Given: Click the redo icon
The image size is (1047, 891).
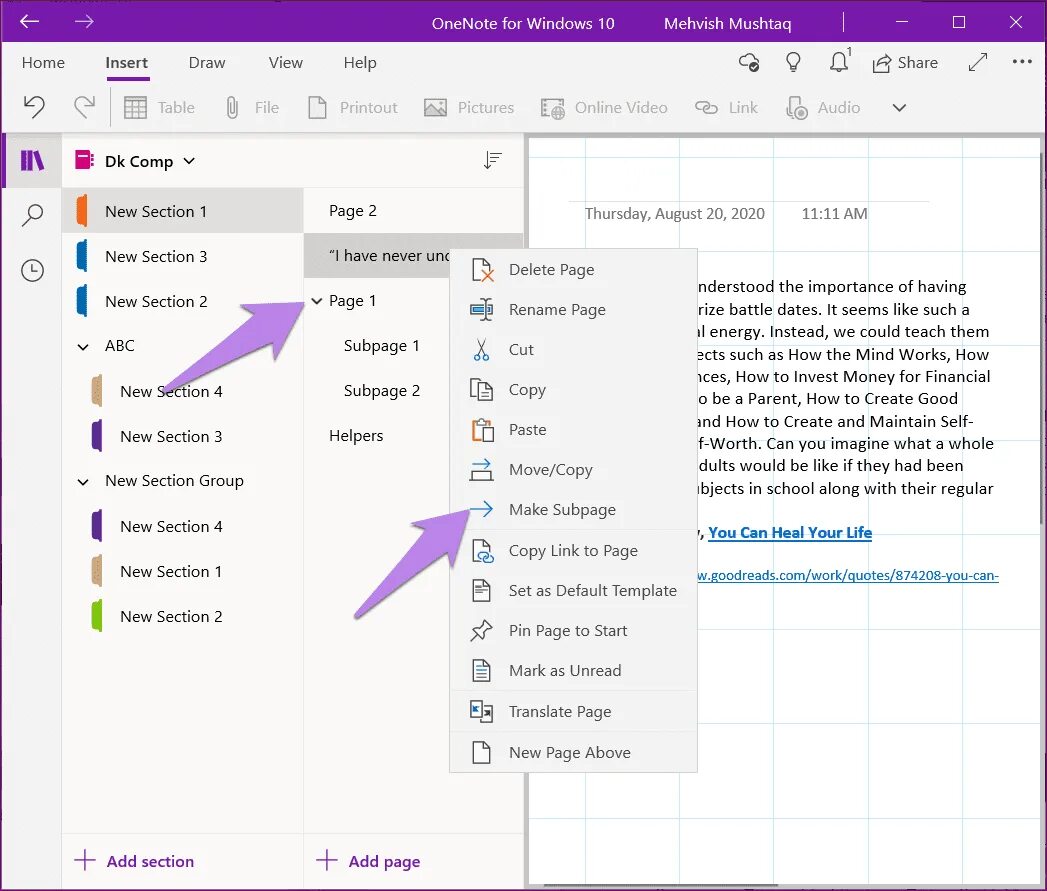Looking at the screenshot, I should click(84, 107).
